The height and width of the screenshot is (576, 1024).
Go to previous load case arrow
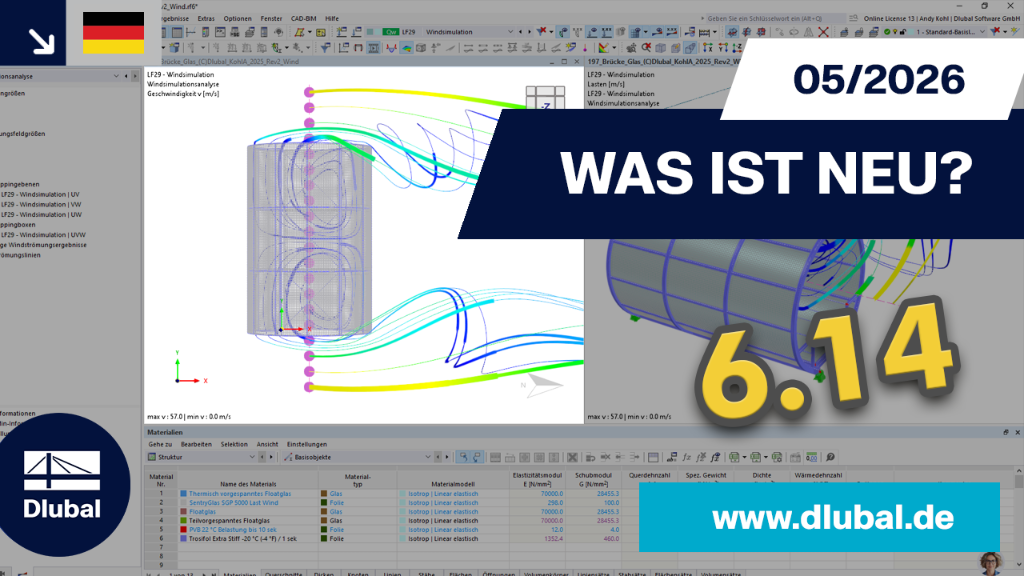(520, 31)
